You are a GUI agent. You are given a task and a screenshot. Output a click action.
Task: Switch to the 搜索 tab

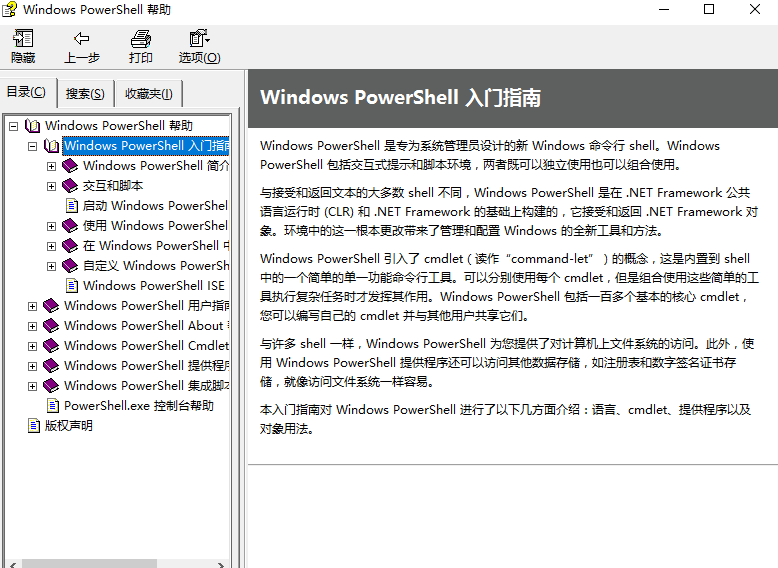[85, 94]
